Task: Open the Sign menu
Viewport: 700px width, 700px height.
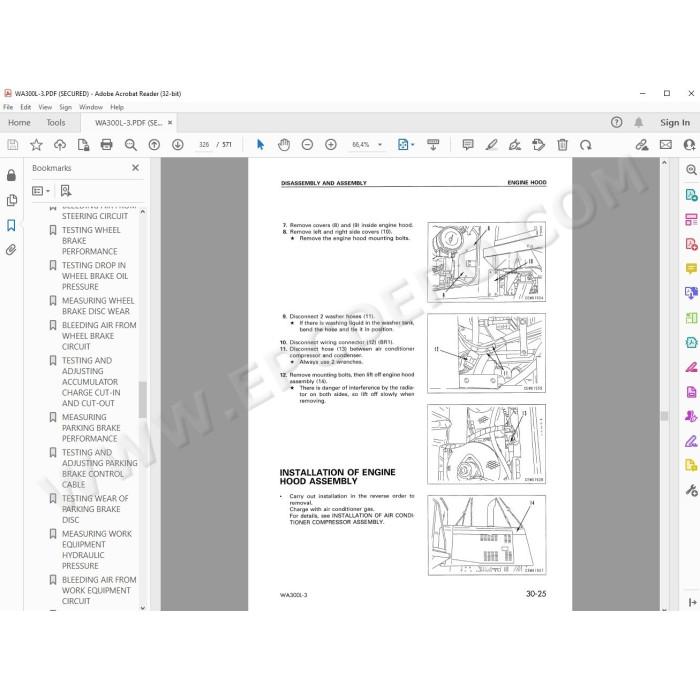Action: coord(65,107)
